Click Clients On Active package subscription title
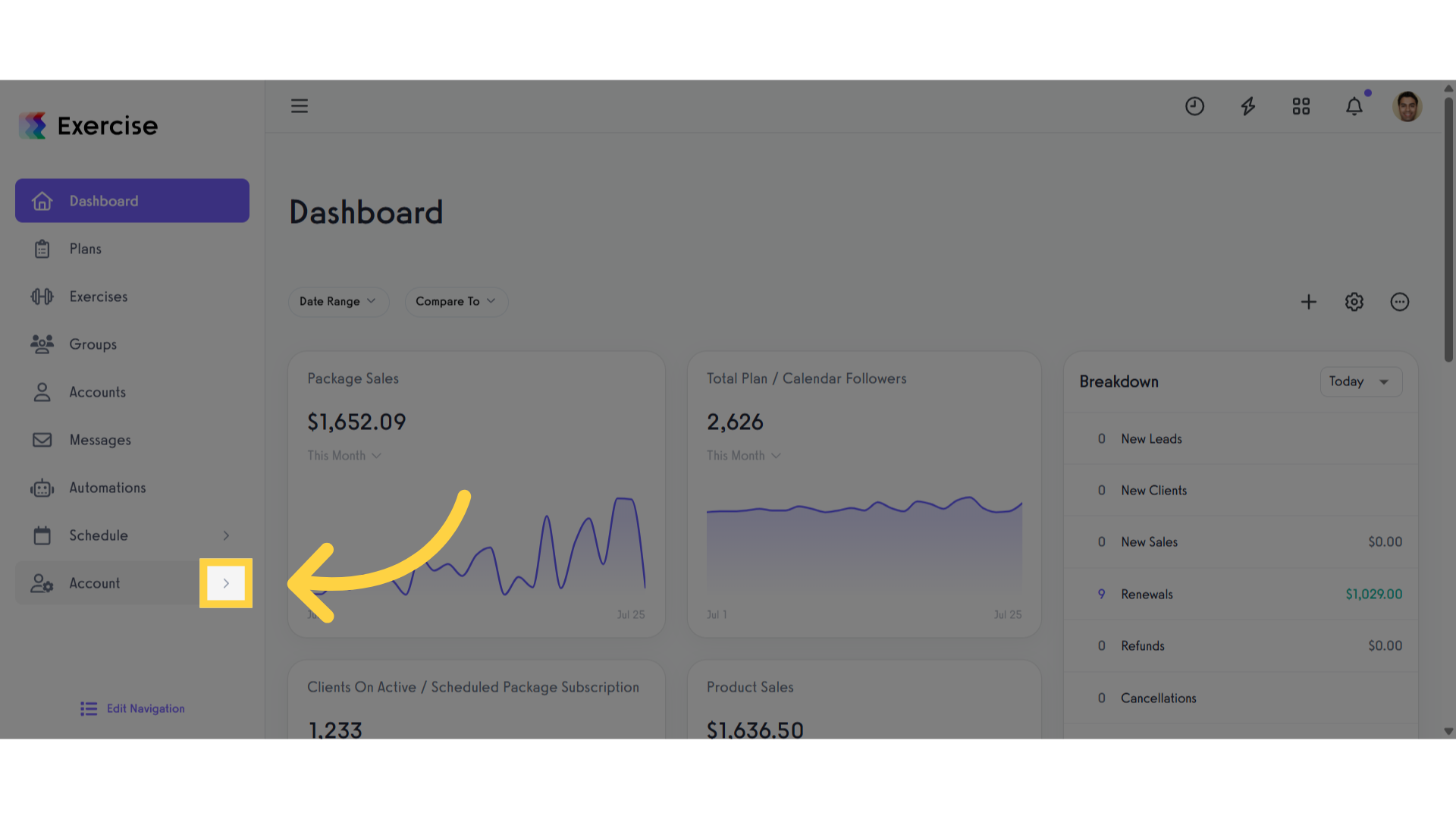 point(473,687)
